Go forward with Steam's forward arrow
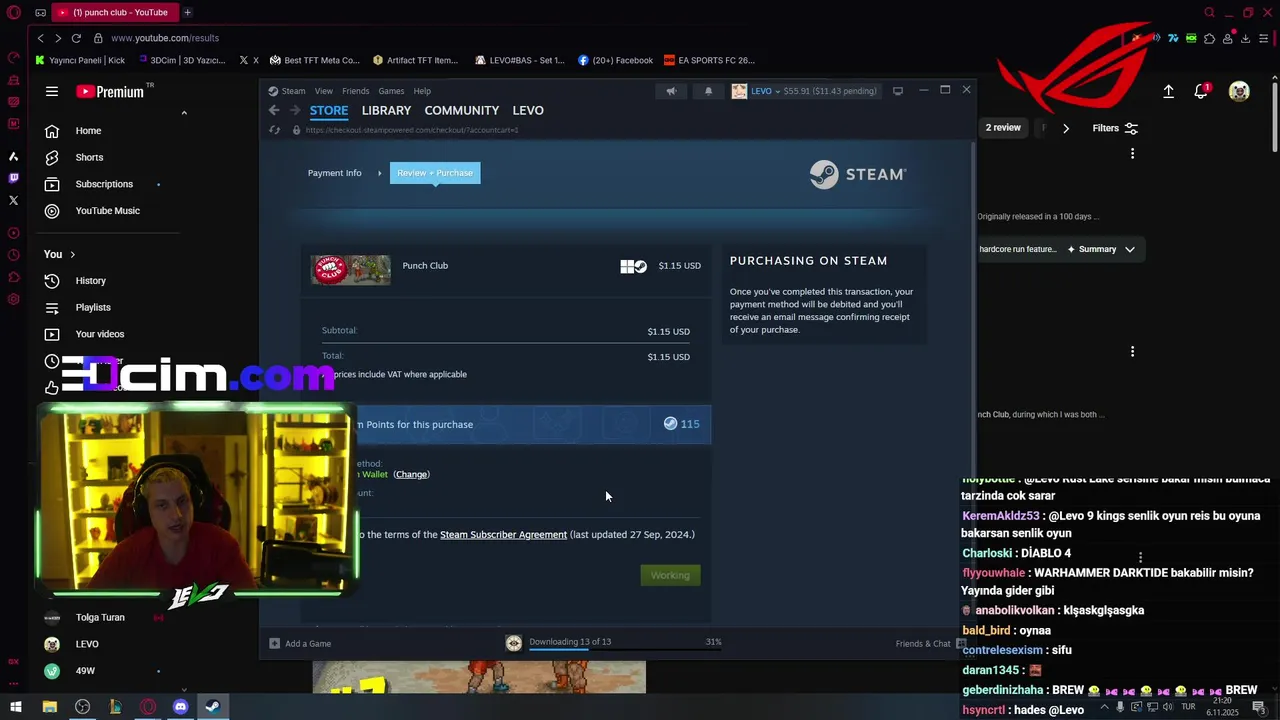The height and width of the screenshot is (720, 1280). pyautogui.click(x=294, y=110)
